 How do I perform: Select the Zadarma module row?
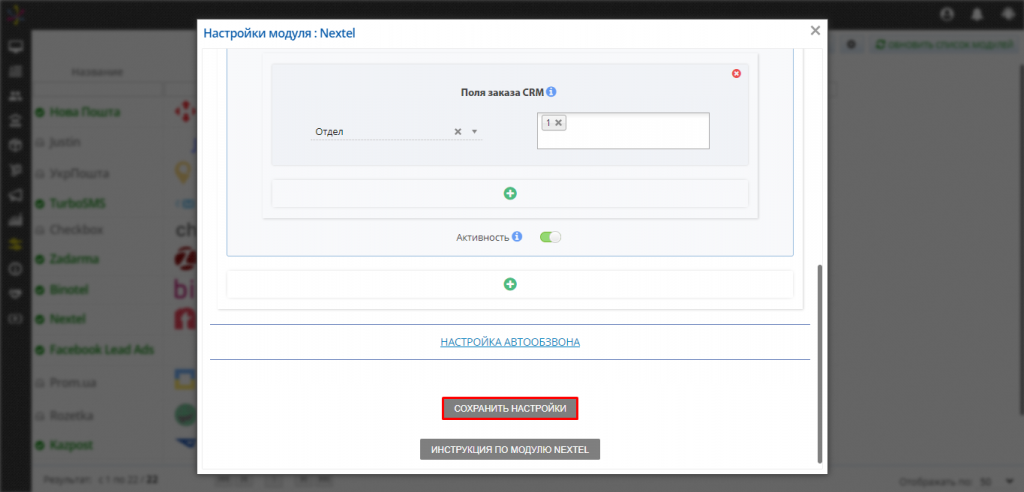click(x=74, y=259)
